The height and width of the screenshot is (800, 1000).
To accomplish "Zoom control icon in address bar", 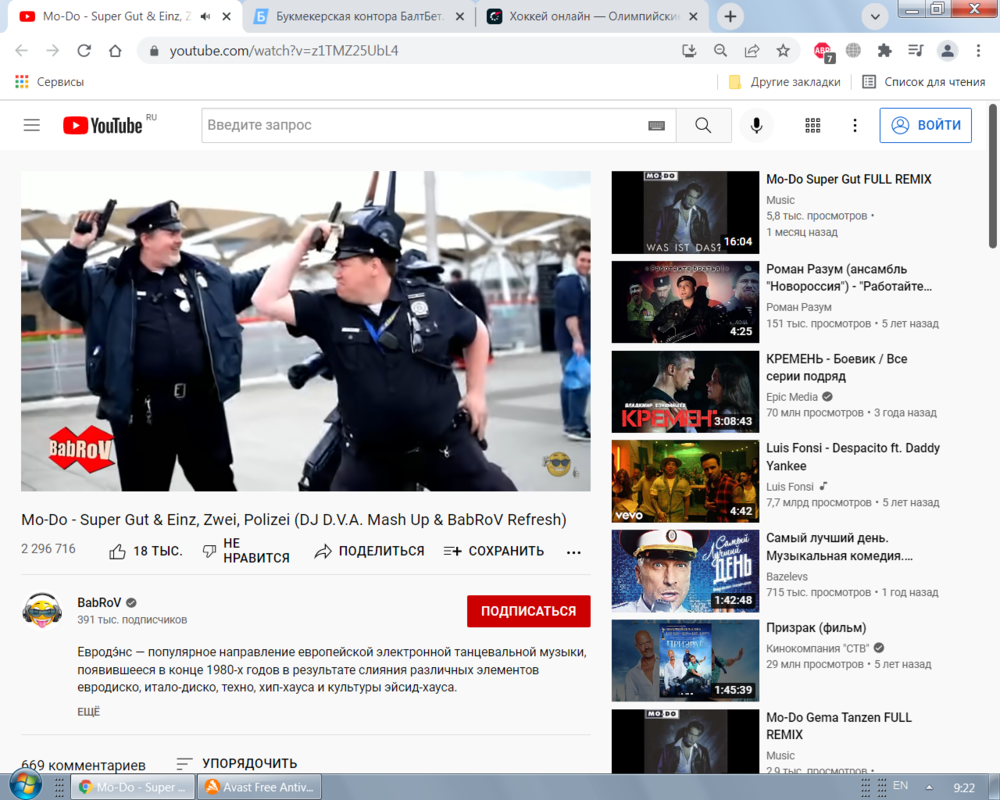I will [x=721, y=50].
